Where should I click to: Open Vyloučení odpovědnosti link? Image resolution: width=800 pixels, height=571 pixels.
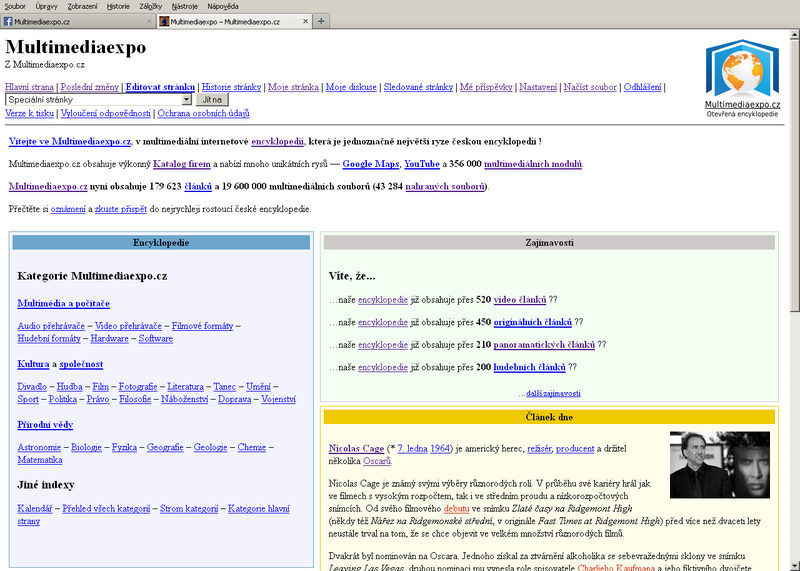coord(106,113)
